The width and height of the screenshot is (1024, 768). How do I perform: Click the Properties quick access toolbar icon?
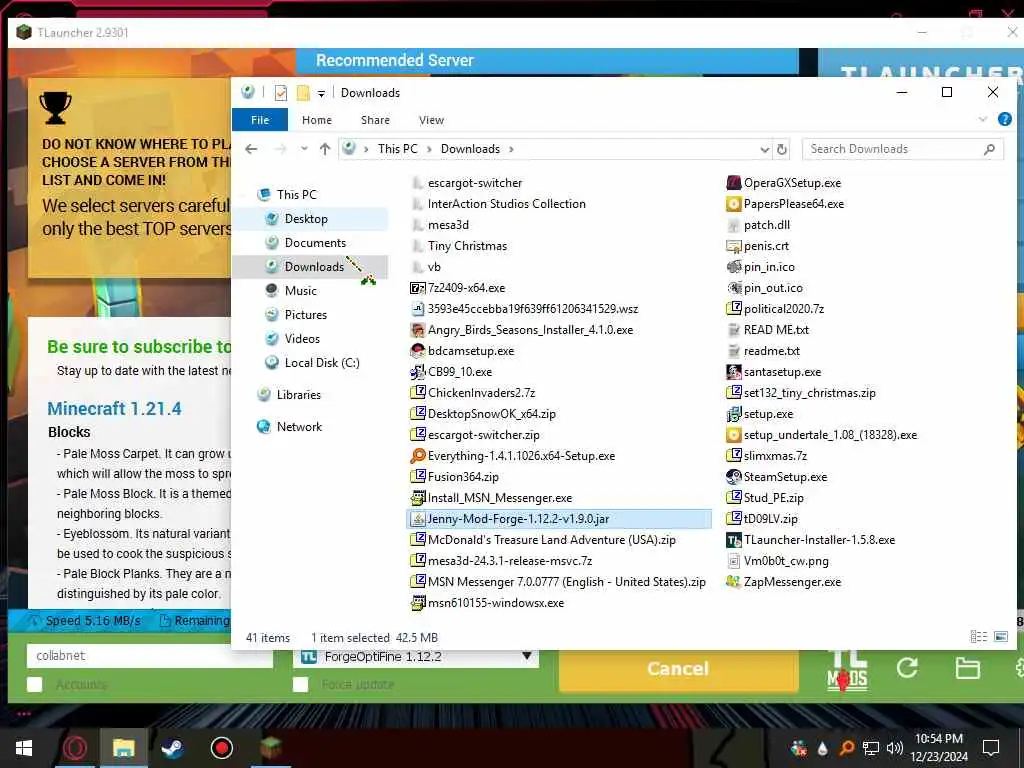(x=281, y=93)
